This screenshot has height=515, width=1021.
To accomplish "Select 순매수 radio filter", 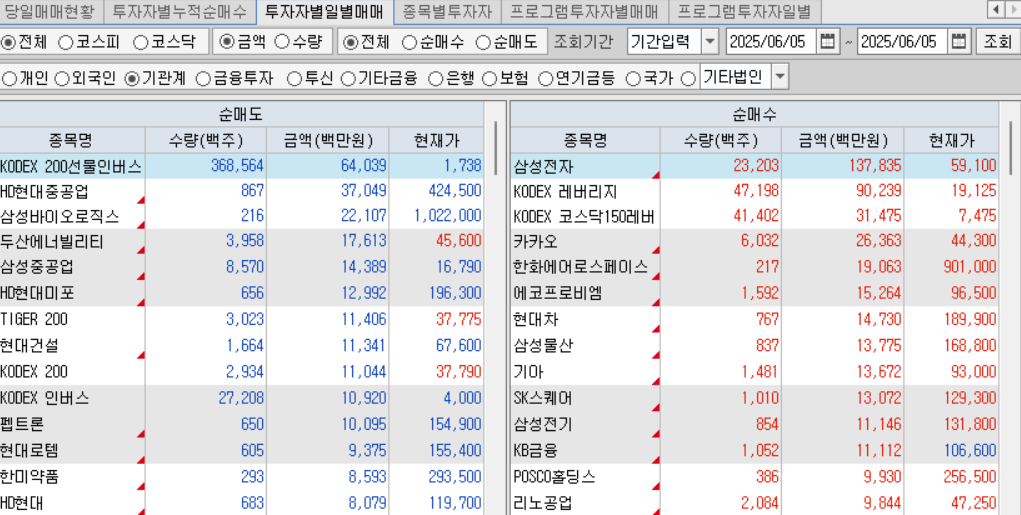I will 409,42.
